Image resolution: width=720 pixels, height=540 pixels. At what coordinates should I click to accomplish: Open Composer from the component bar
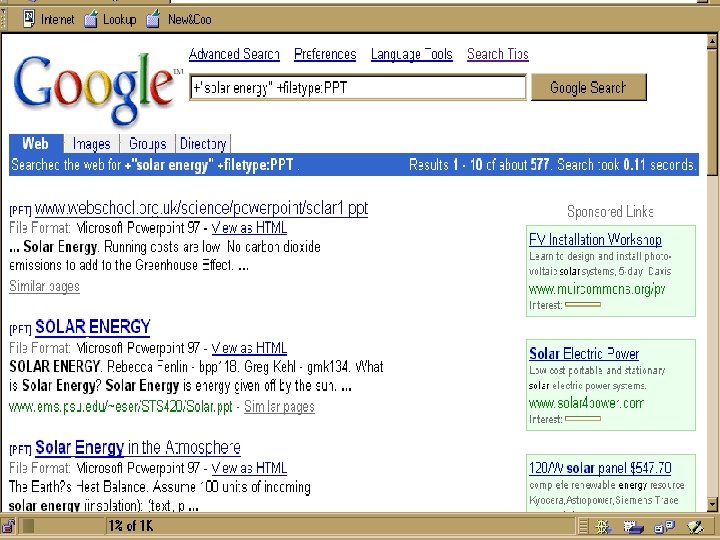coord(696,527)
